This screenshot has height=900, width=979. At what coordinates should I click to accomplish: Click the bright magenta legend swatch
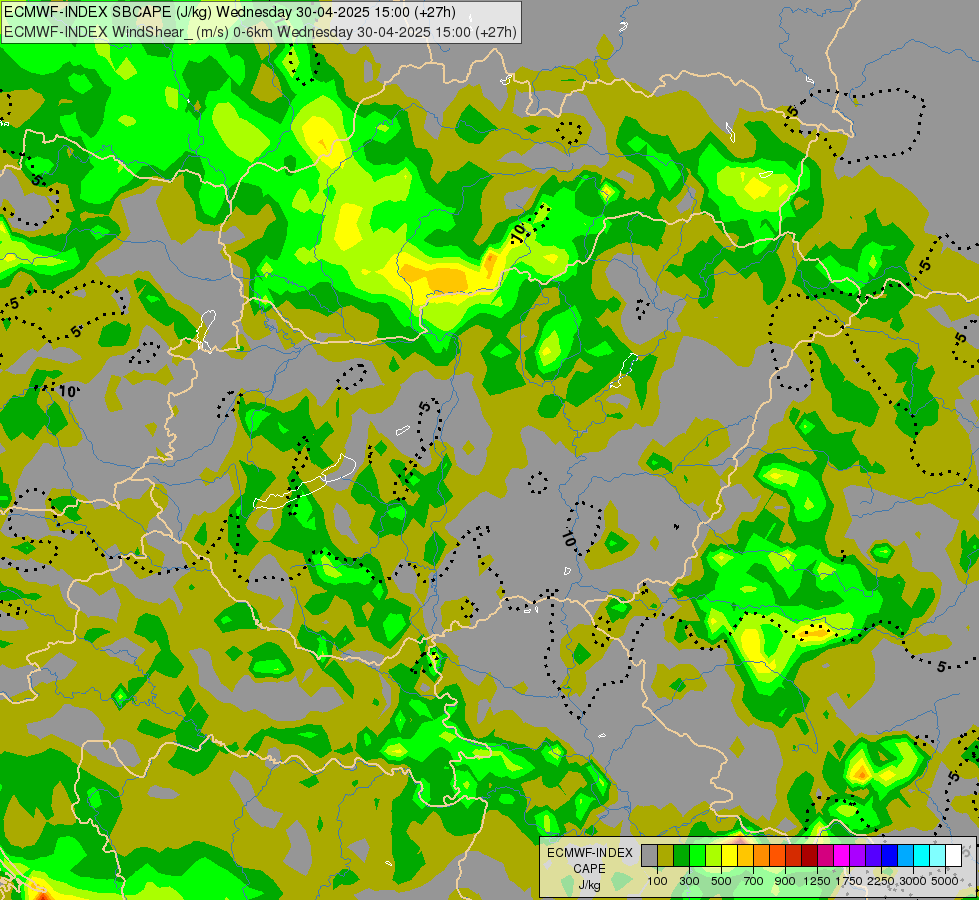pyautogui.click(x=842, y=855)
